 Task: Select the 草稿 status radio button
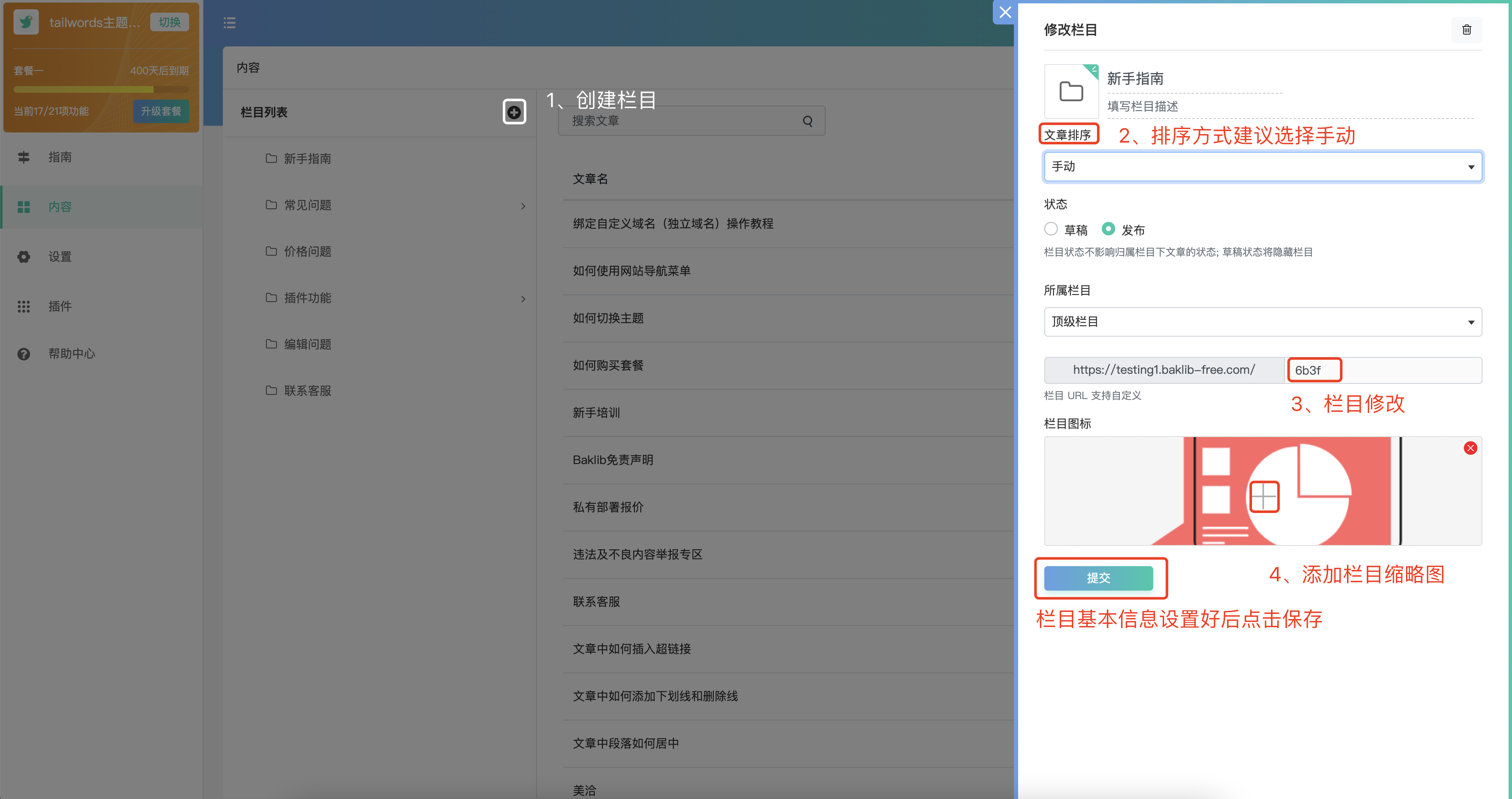[1051, 229]
